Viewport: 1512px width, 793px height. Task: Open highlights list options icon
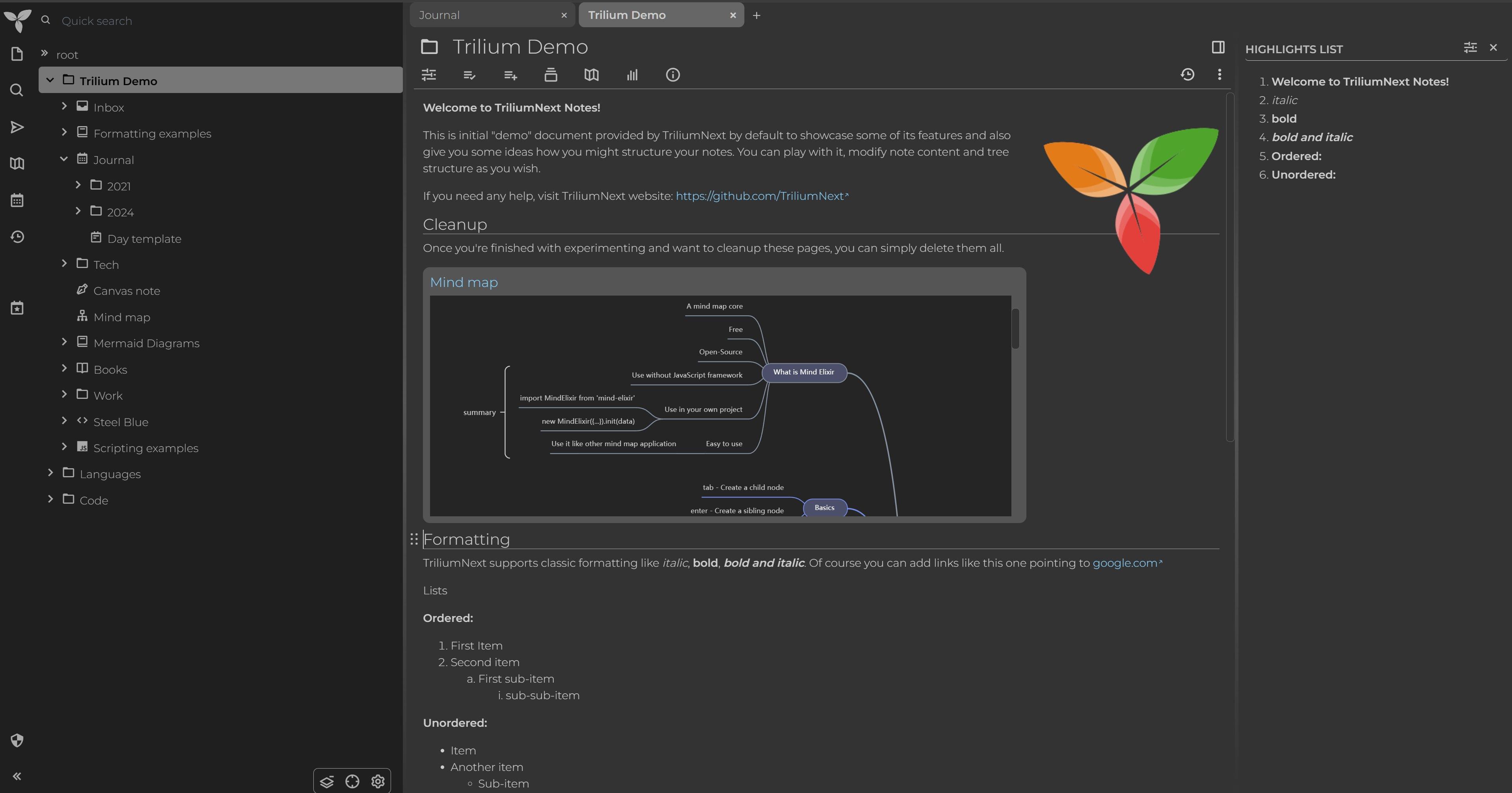[x=1470, y=48]
